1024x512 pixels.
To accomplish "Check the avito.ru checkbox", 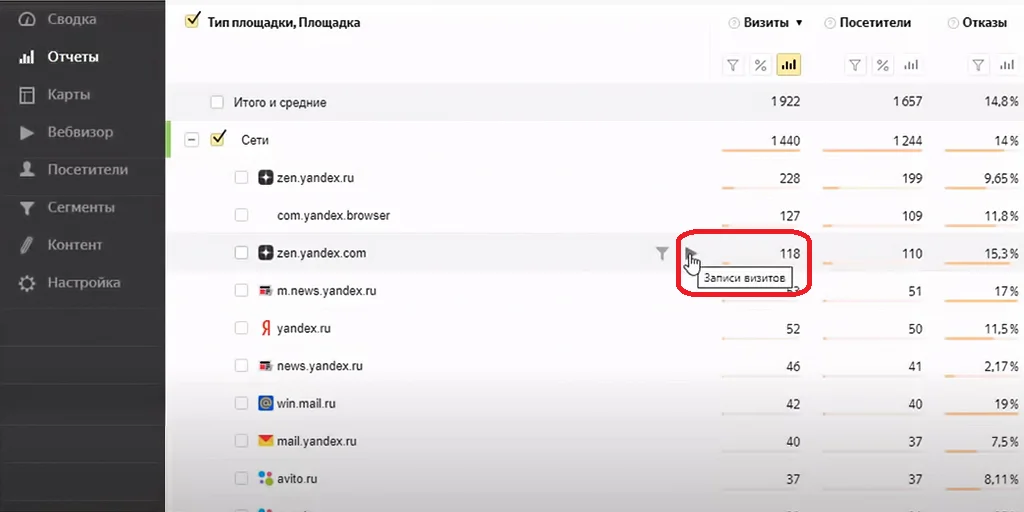I will click(x=242, y=479).
